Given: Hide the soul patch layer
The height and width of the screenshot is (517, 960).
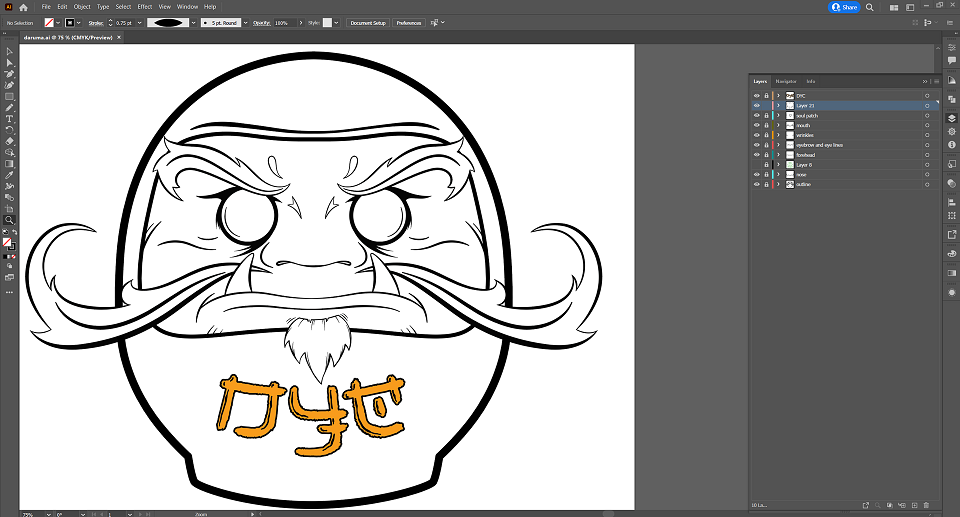Looking at the screenshot, I should (x=757, y=116).
